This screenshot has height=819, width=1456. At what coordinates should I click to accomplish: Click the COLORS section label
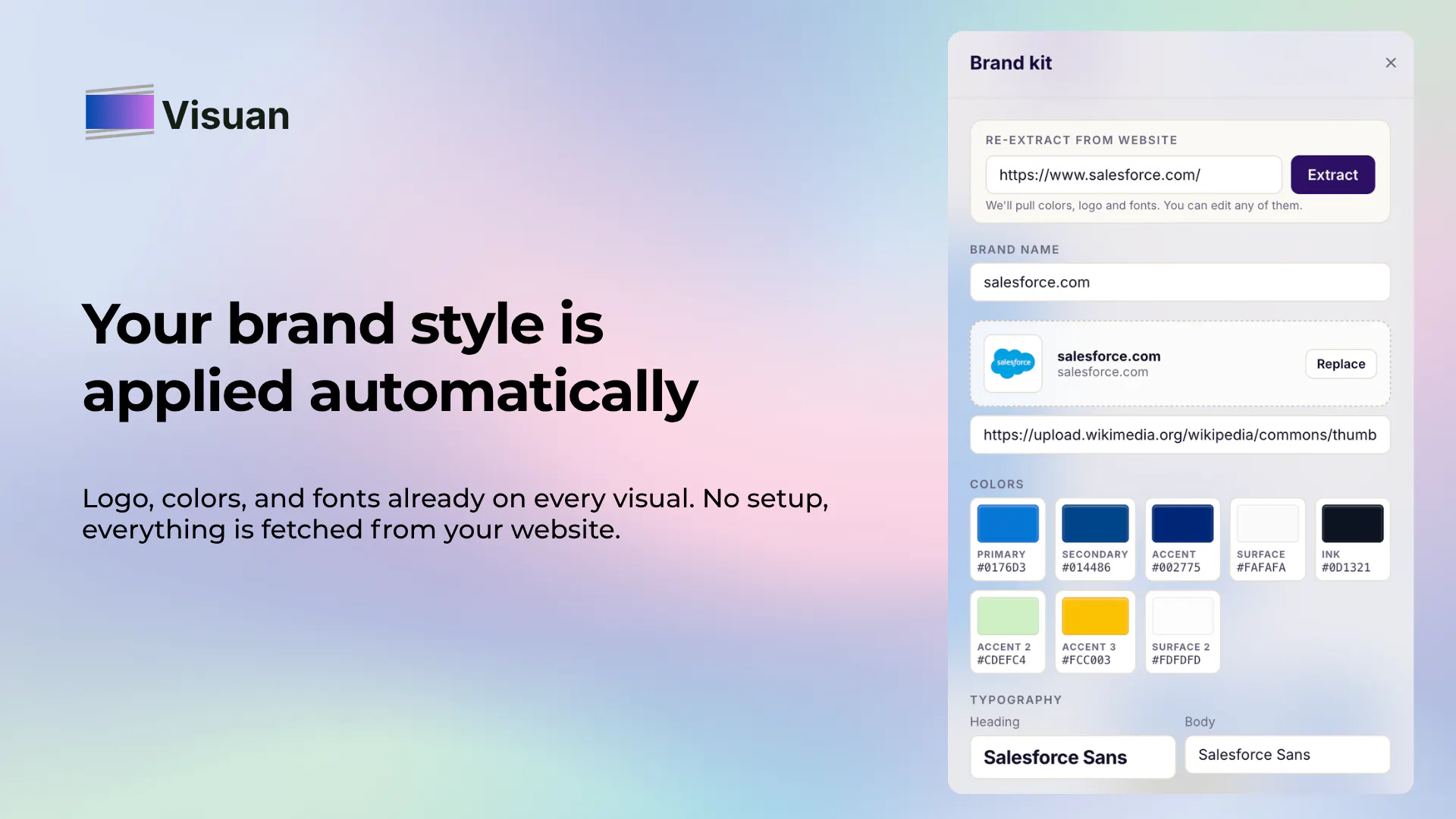coord(996,484)
